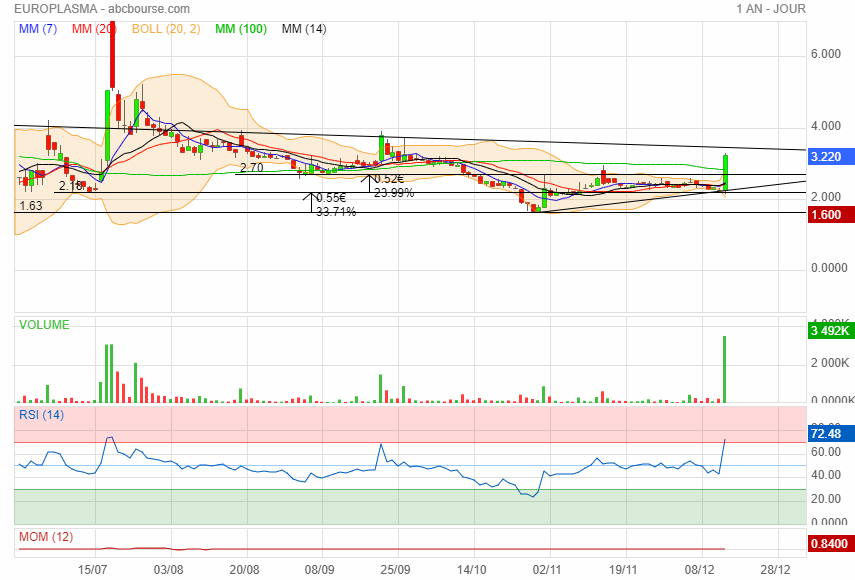Click the 2.70 resistance level annotation

pyautogui.click(x=252, y=168)
